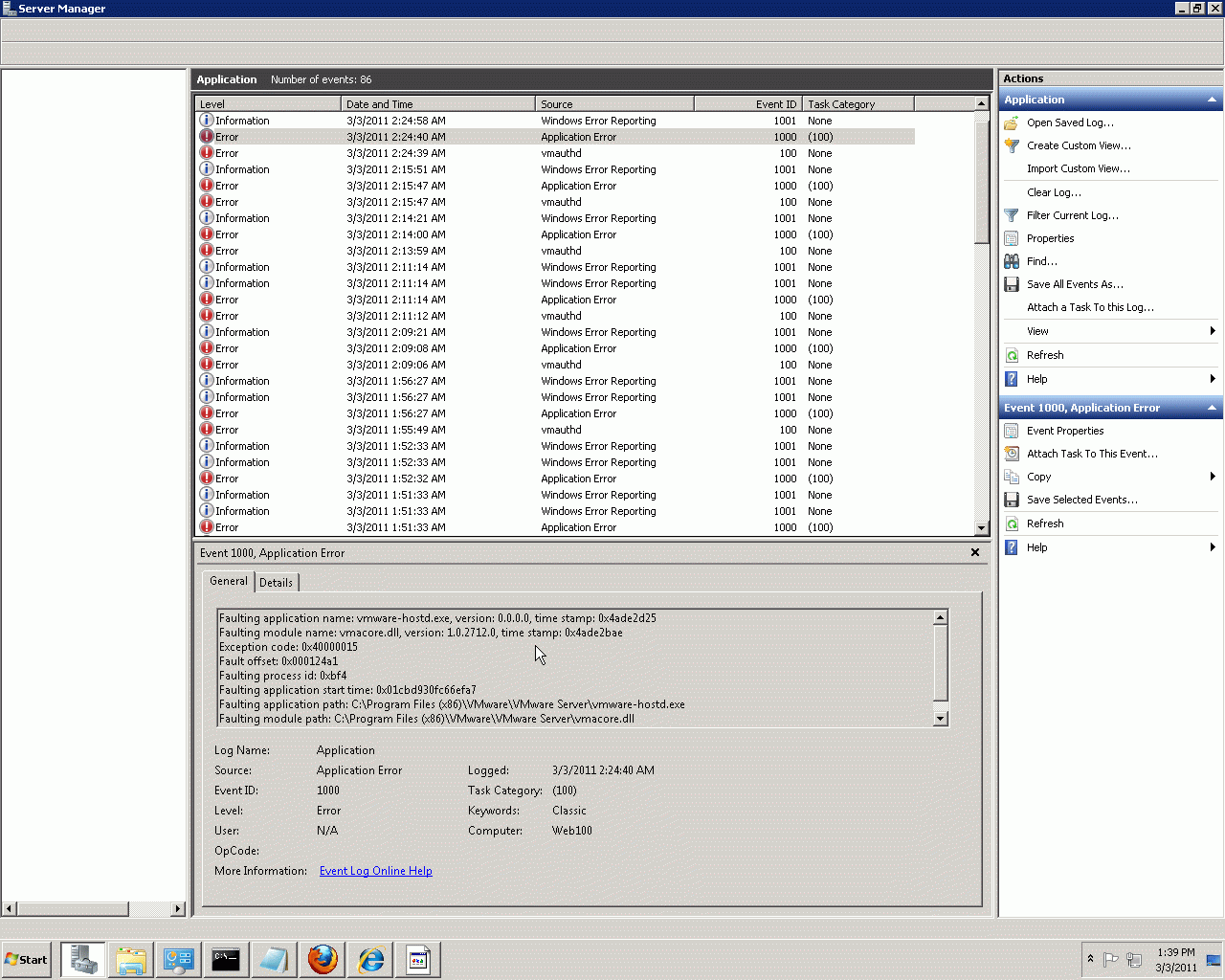The image size is (1225, 980).
Task: Click the event description scroll-up arrow
Action: (941, 617)
